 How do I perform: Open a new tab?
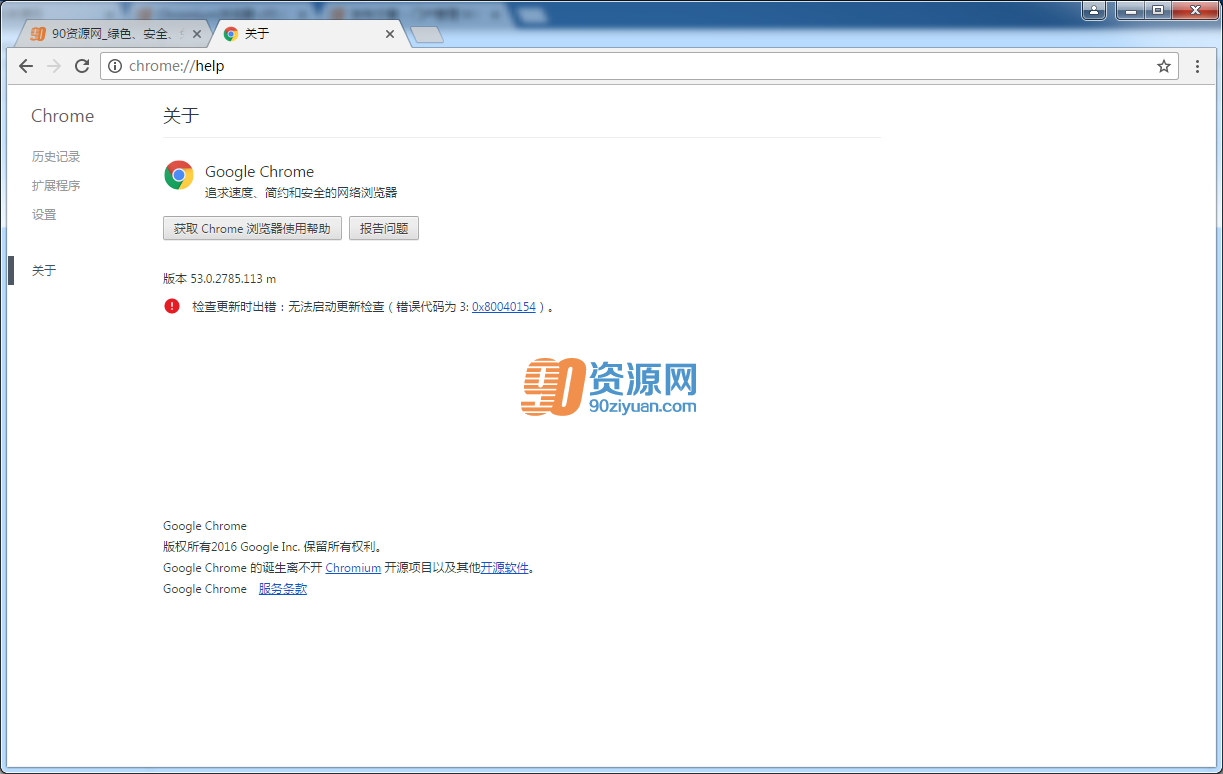coord(427,35)
